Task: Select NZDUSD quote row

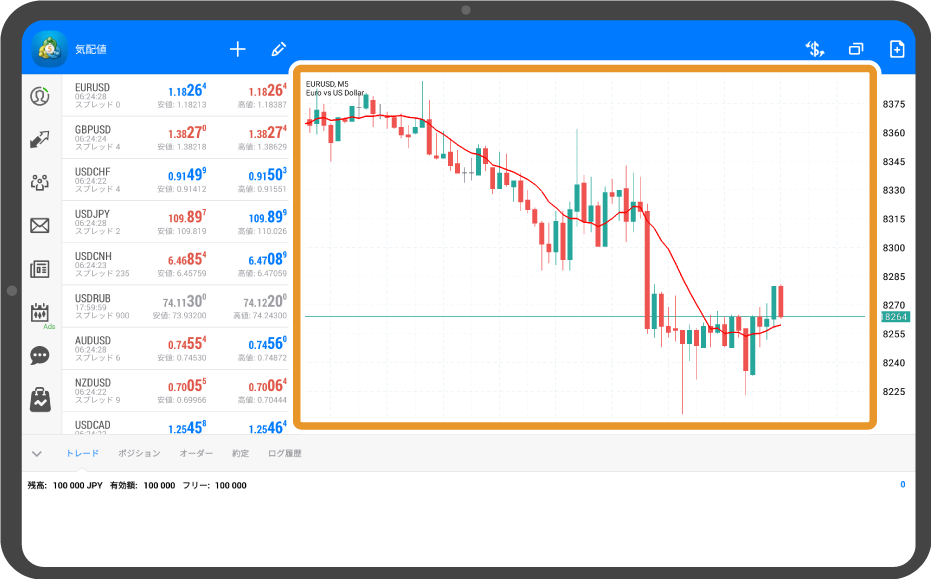Action: [x=176, y=390]
